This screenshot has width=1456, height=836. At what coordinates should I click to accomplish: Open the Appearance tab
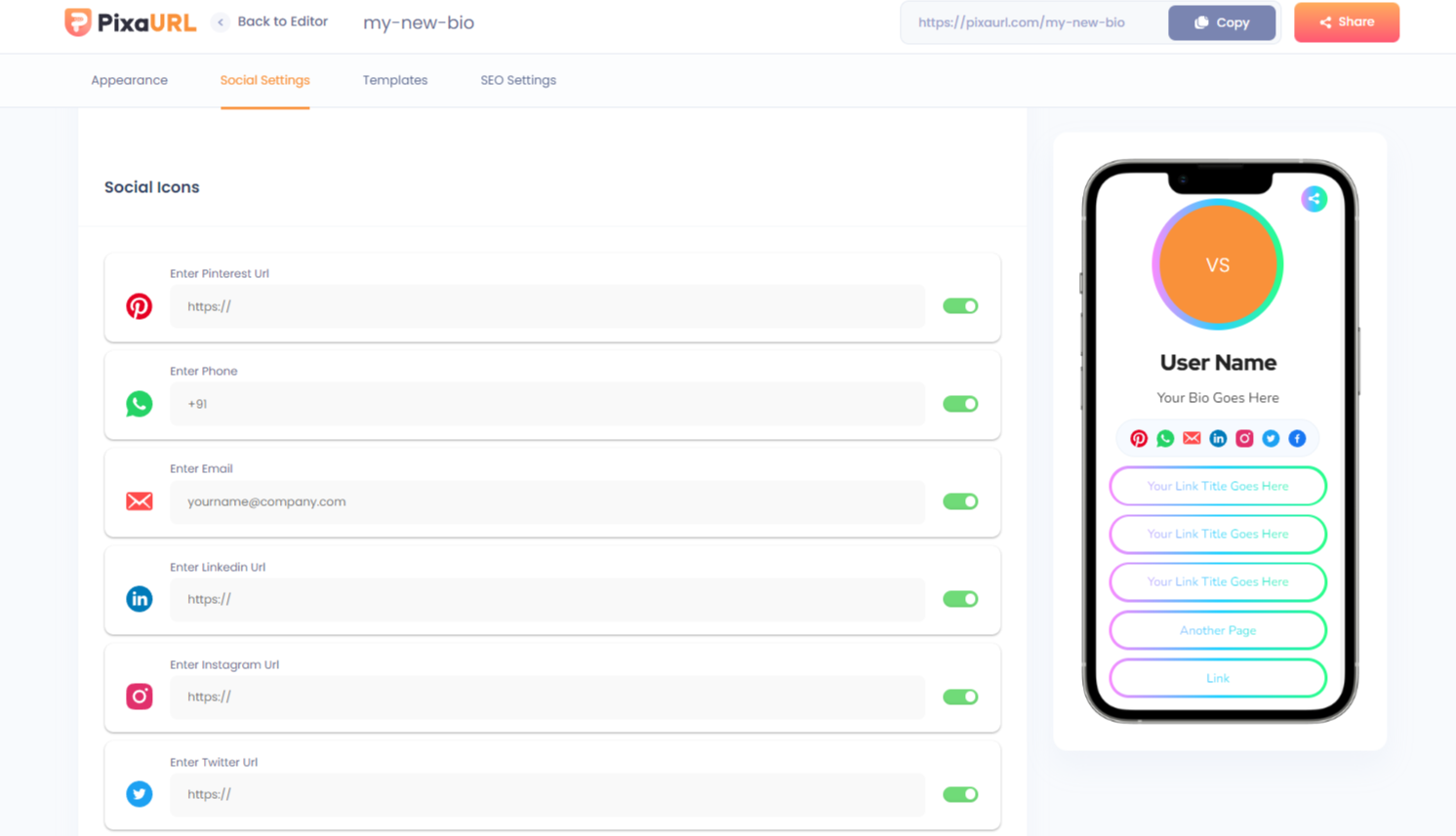[129, 80]
